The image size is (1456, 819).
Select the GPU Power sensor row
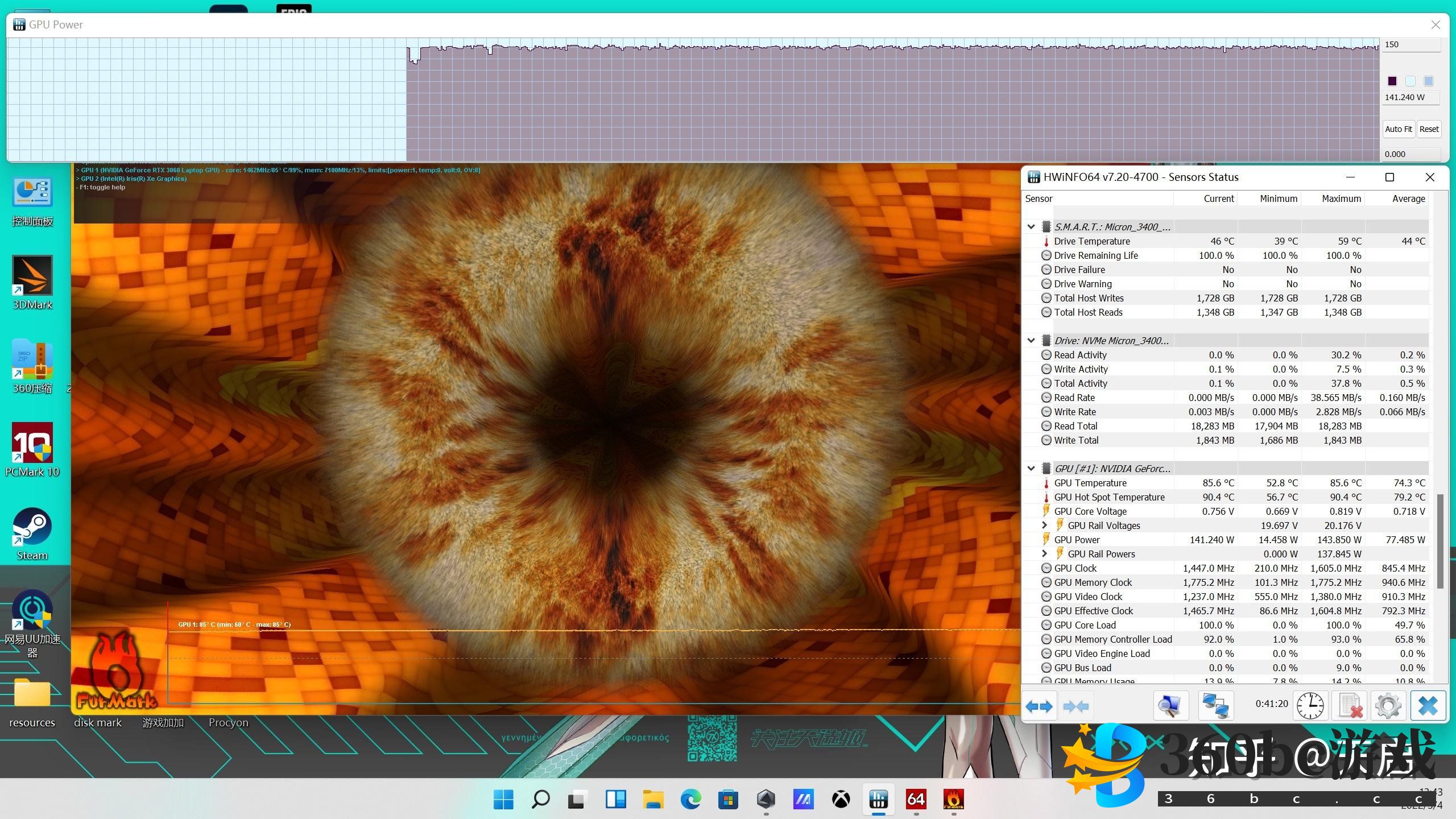[x=1077, y=540]
